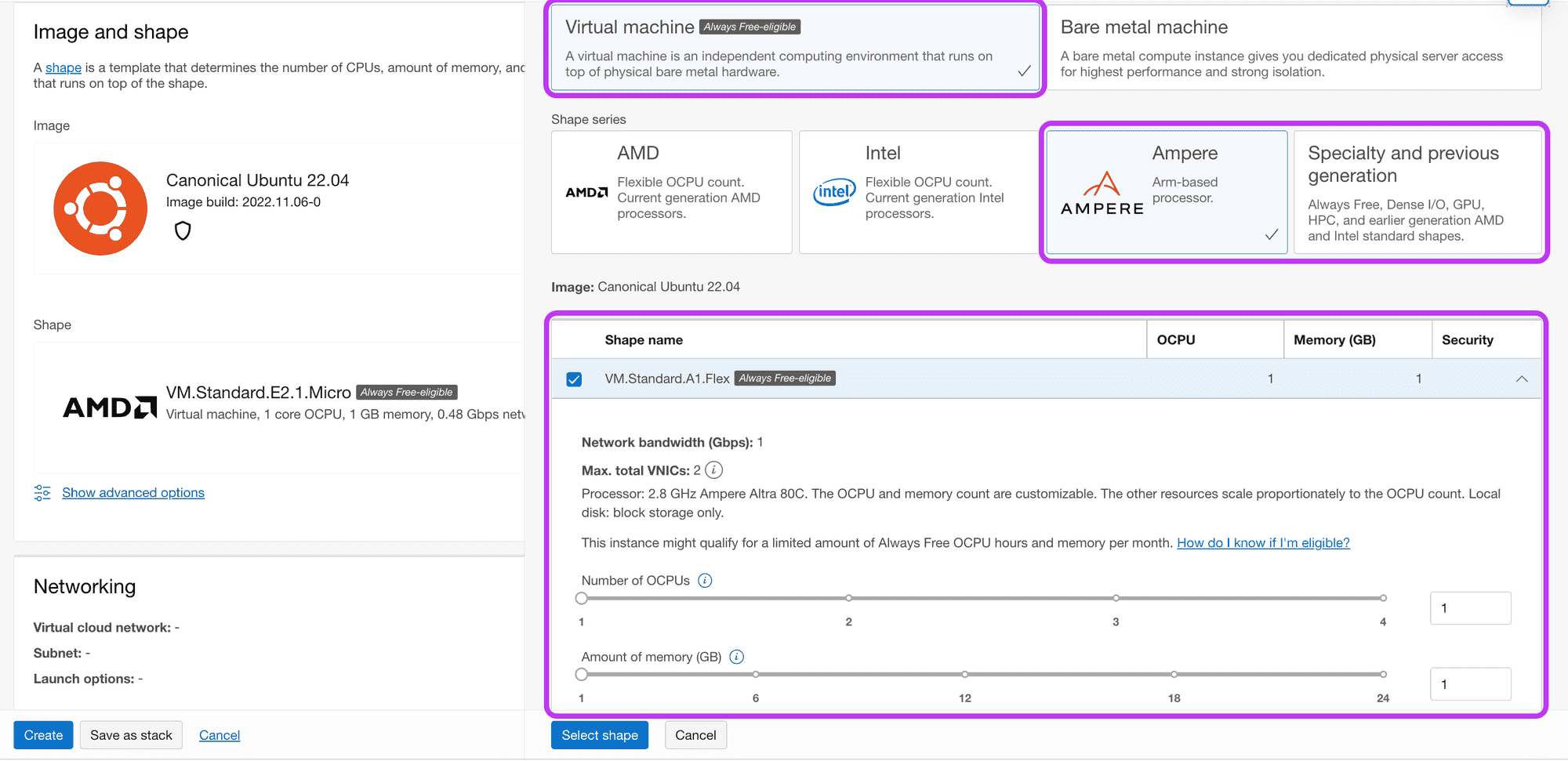Click the Amount of memory input field
Viewport: 1568px width, 761px height.
click(1470, 684)
